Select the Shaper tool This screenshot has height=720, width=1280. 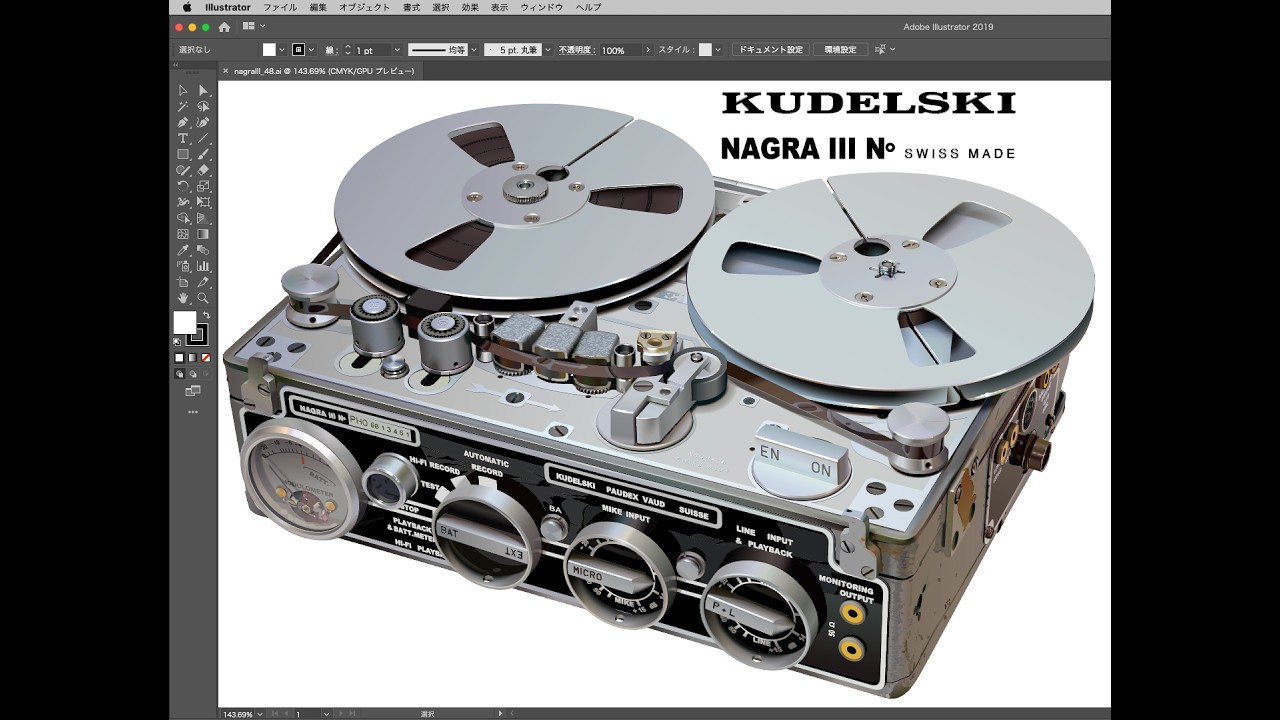183,170
